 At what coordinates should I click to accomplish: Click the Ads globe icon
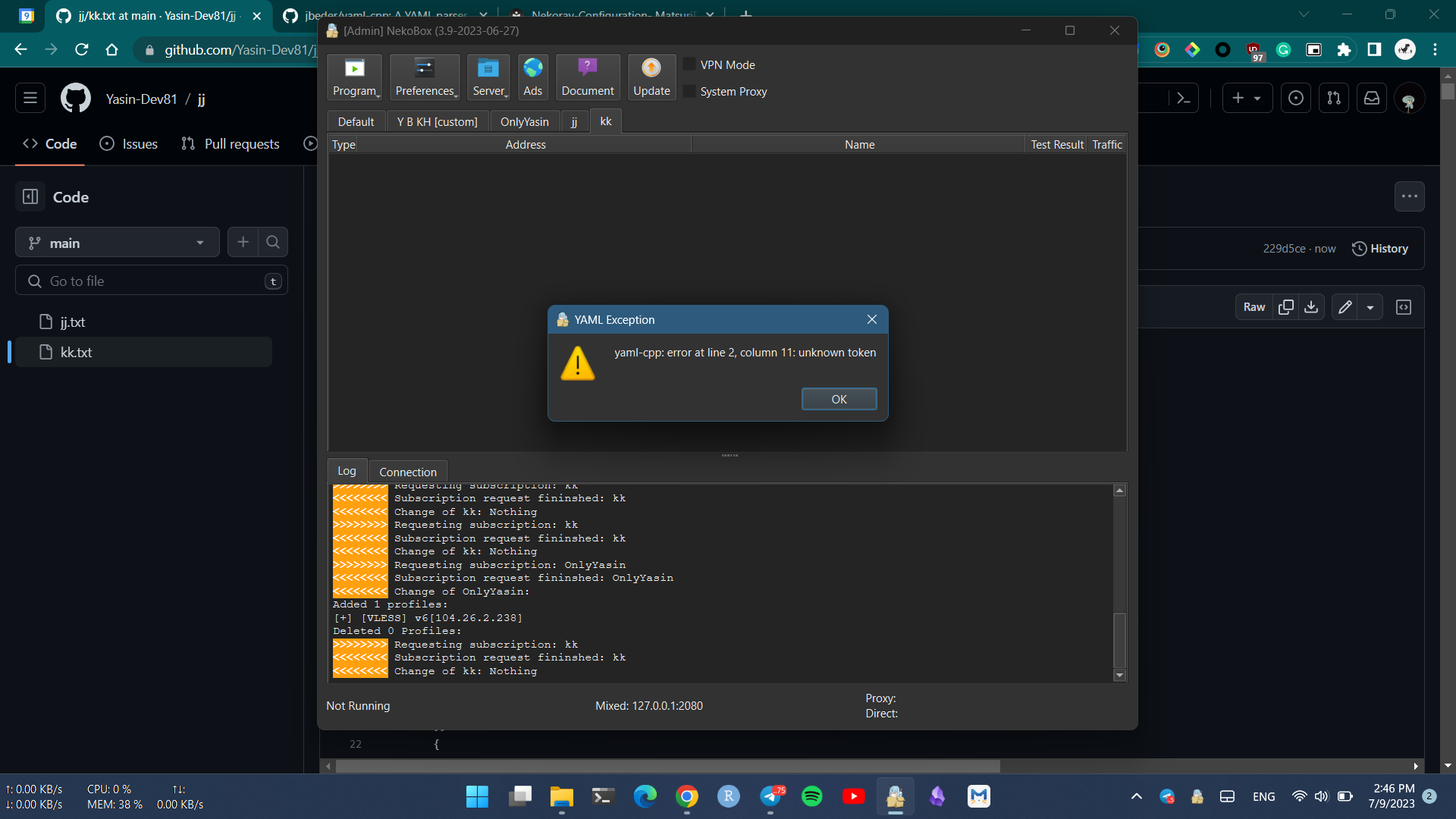(x=532, y=77)
